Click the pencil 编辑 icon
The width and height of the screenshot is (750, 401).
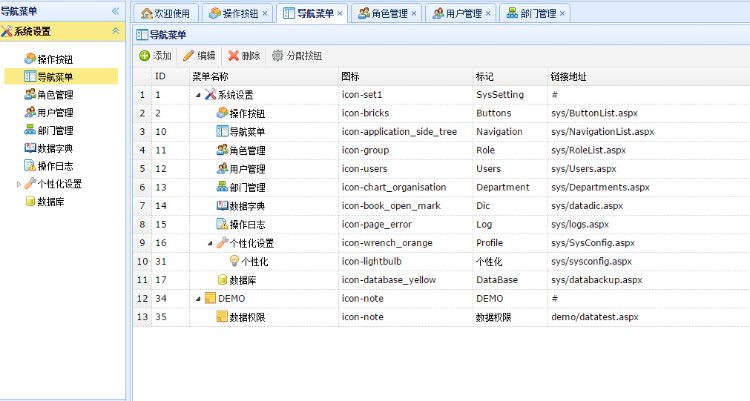point(188,56)
